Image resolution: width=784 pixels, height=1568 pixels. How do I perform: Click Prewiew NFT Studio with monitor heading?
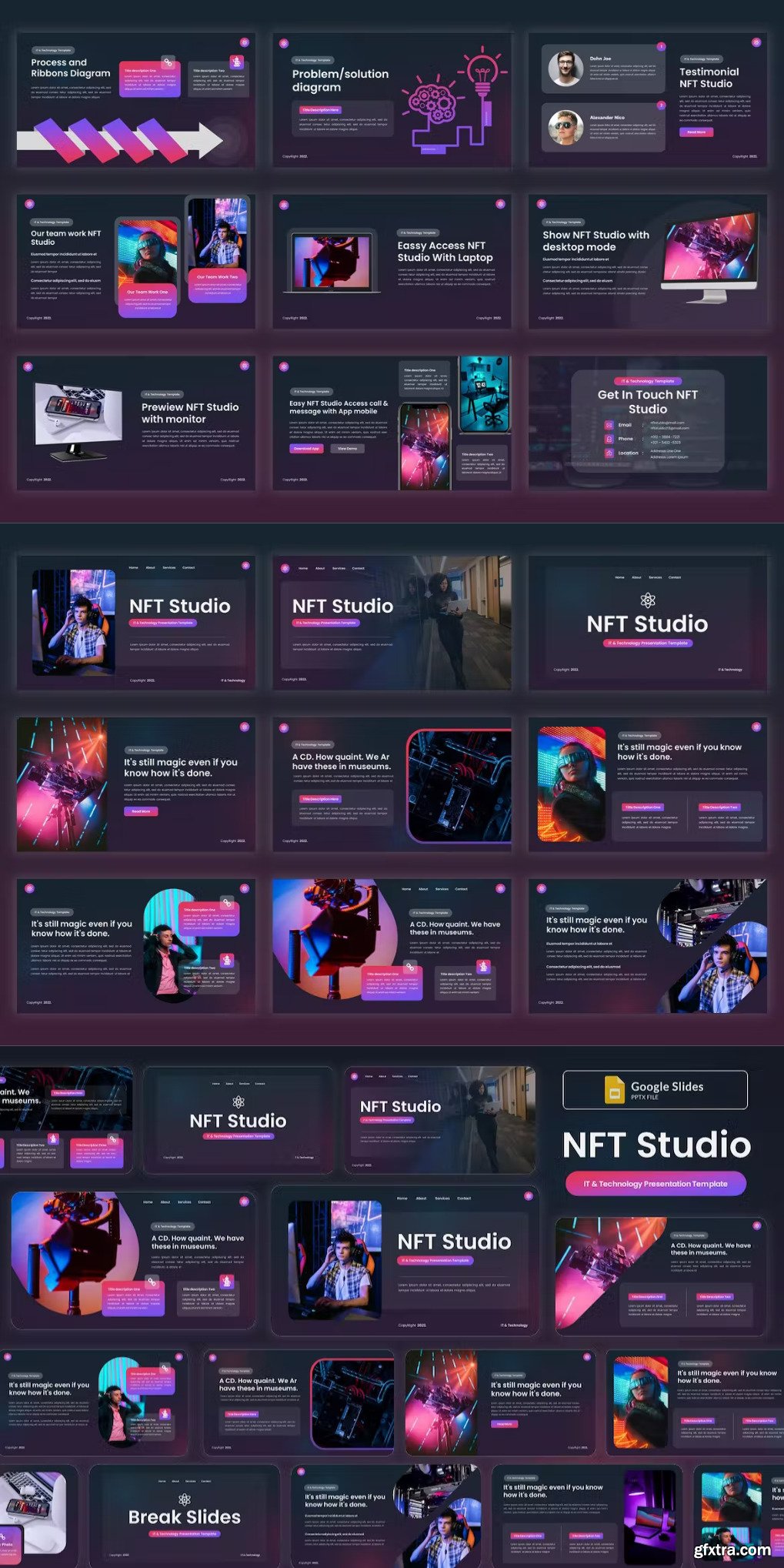click(x=190, y=413)
